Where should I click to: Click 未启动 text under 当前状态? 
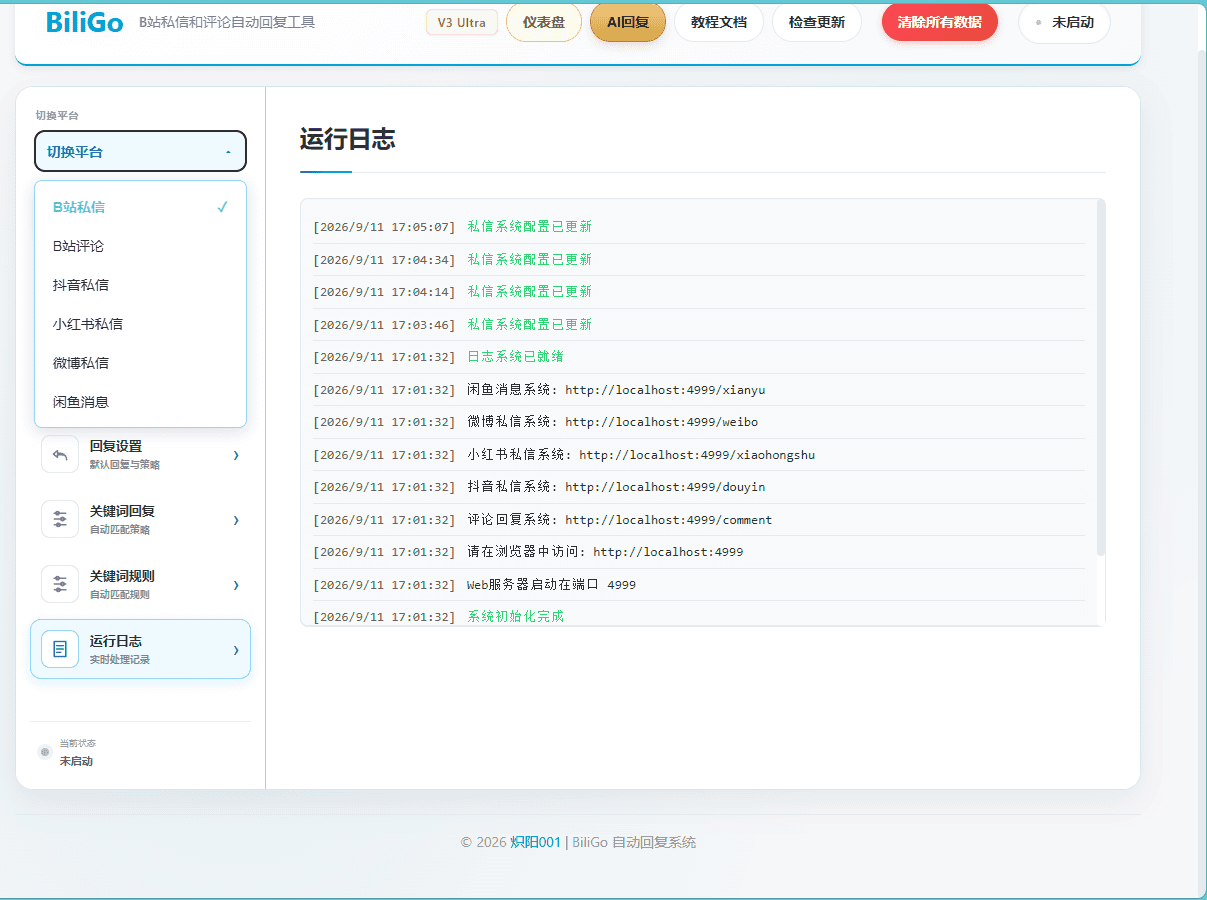[76, 761]
